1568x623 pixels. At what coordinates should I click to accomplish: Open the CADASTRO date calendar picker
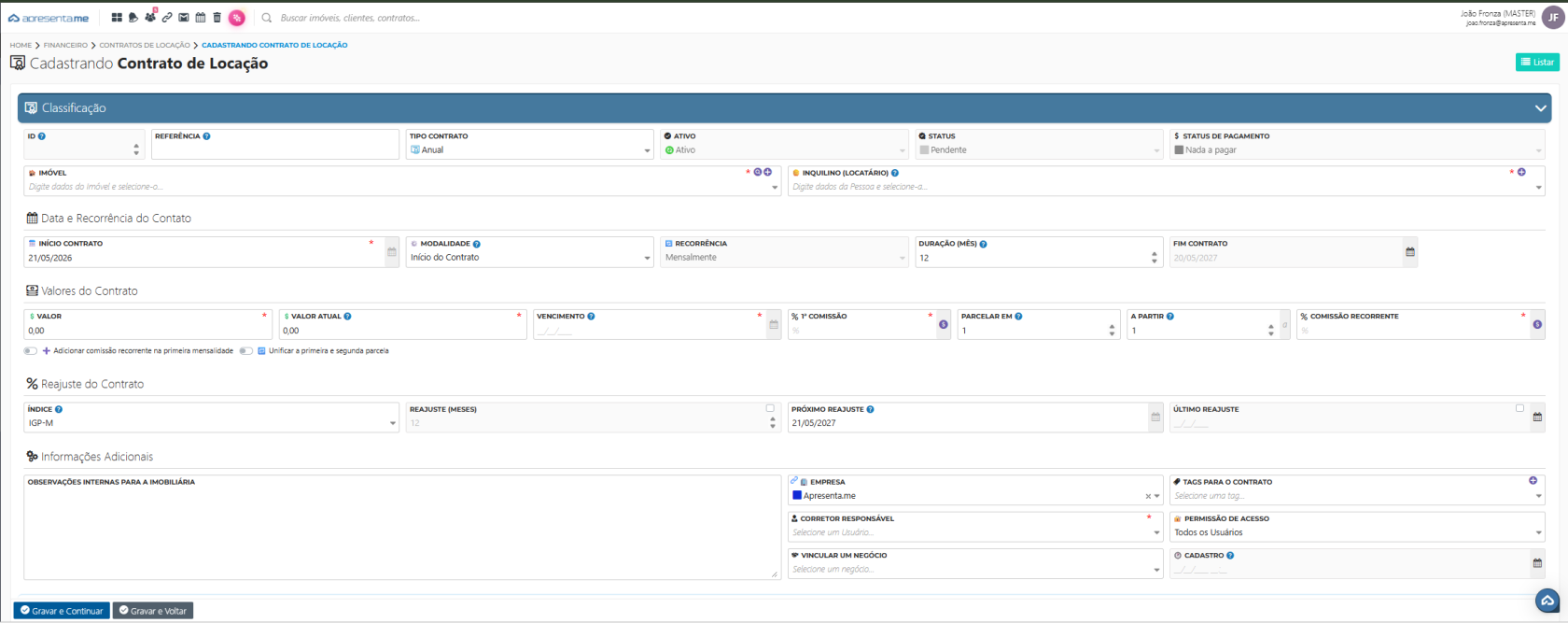pos(1537,563)
